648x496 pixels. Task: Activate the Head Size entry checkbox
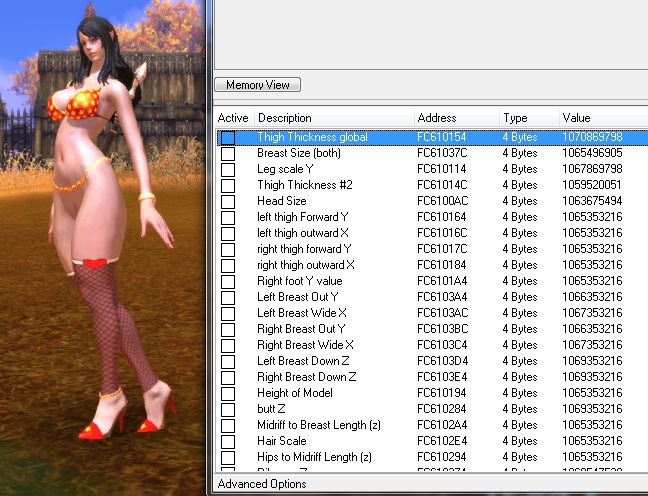click(x=228, y=201)
